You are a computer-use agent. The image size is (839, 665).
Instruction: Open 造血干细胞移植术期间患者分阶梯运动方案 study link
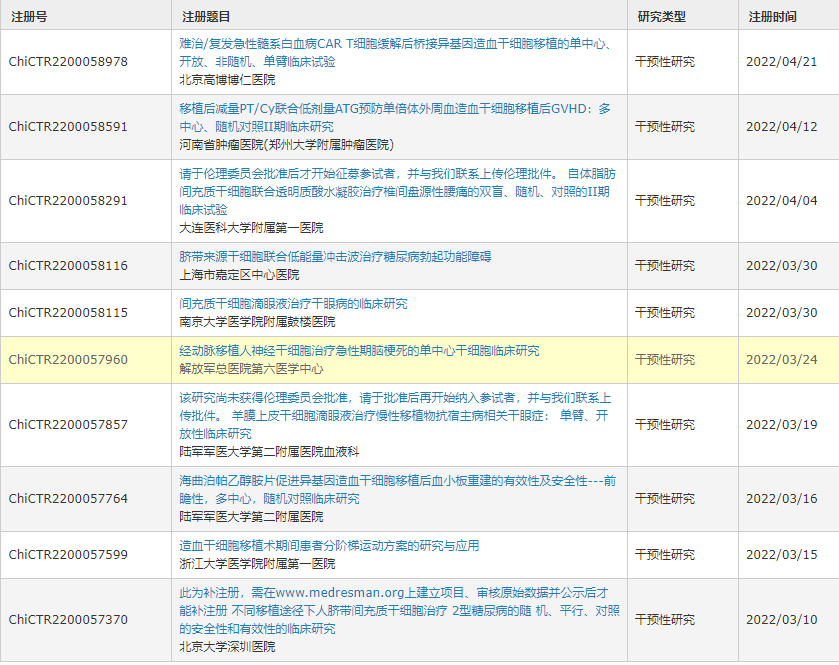pyautogui.click(x=329, y=546)
